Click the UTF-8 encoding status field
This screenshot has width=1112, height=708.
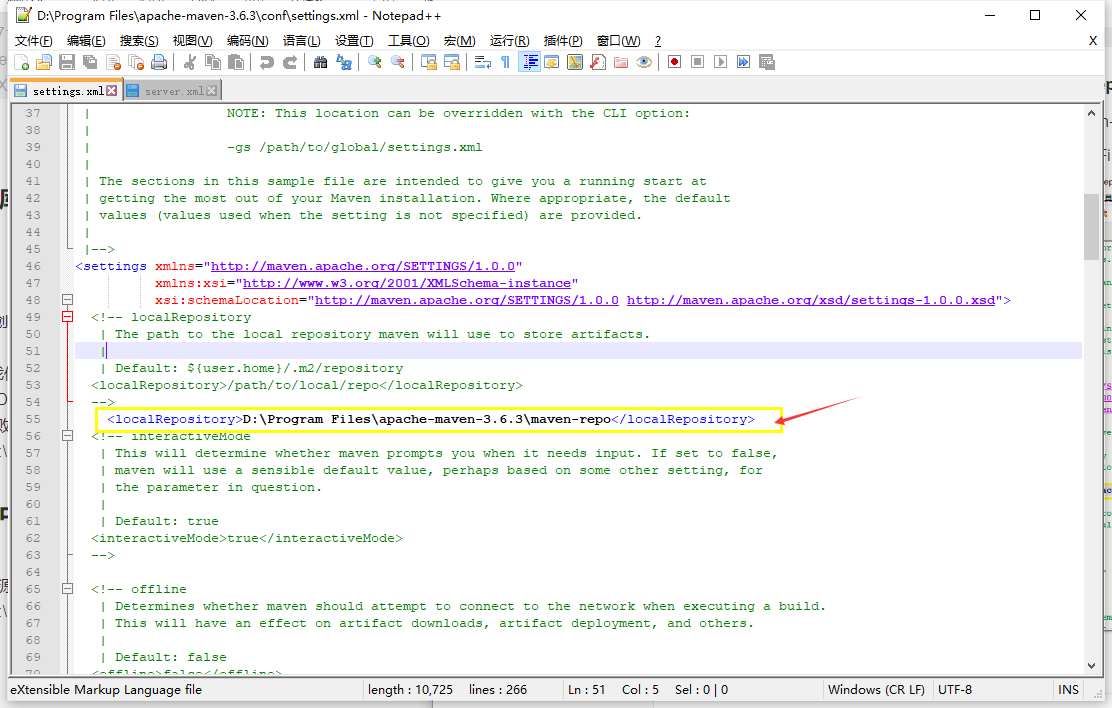[955, 690]
